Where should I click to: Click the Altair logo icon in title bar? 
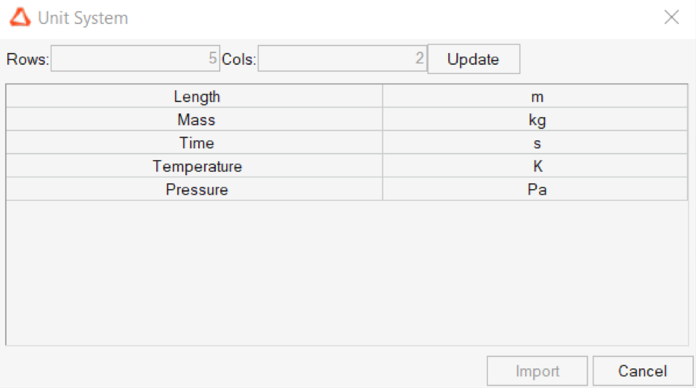(x=20, y=18)
